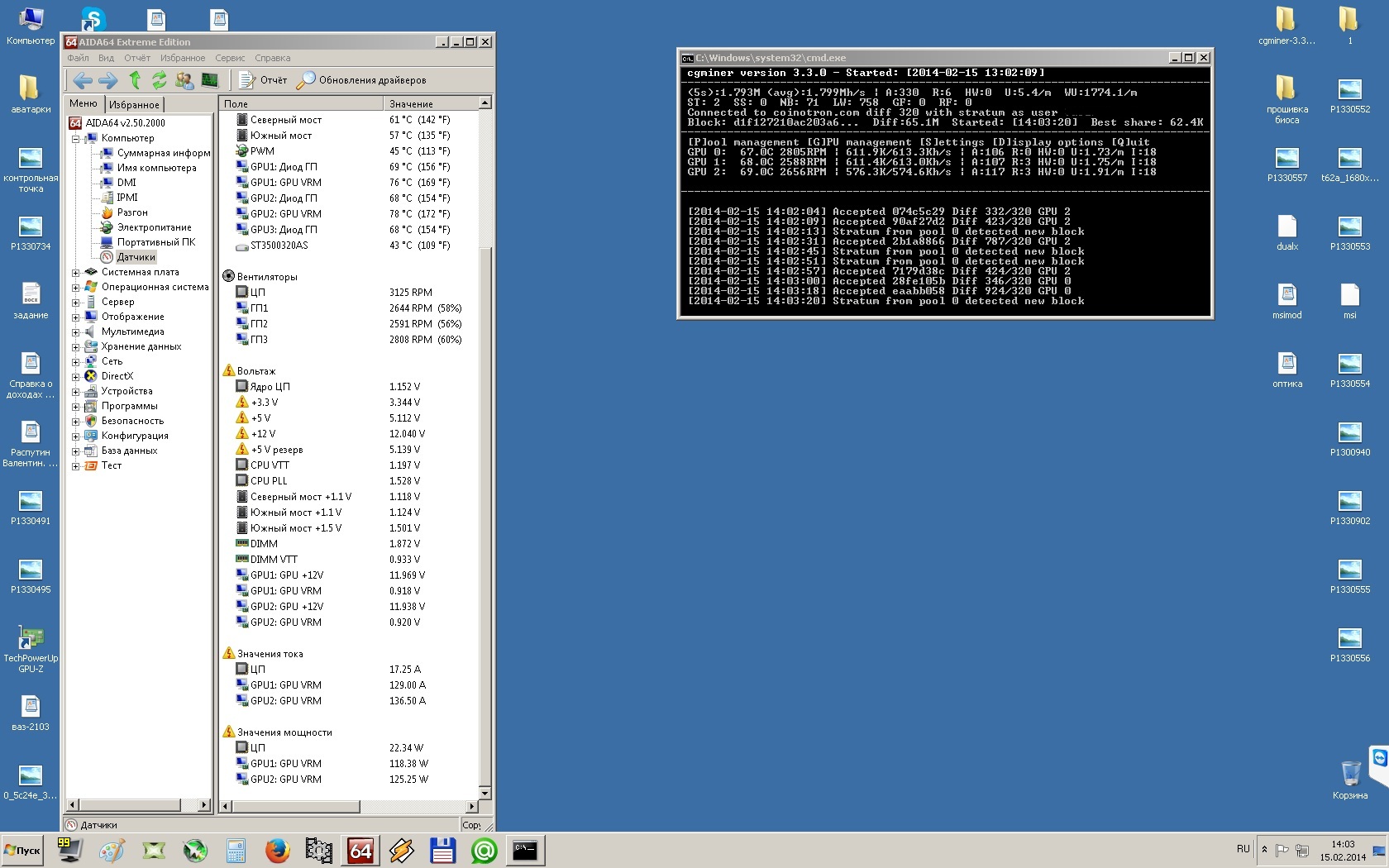
Task: Open the floppy disk taskbar icon
Action: click(442, 851)
